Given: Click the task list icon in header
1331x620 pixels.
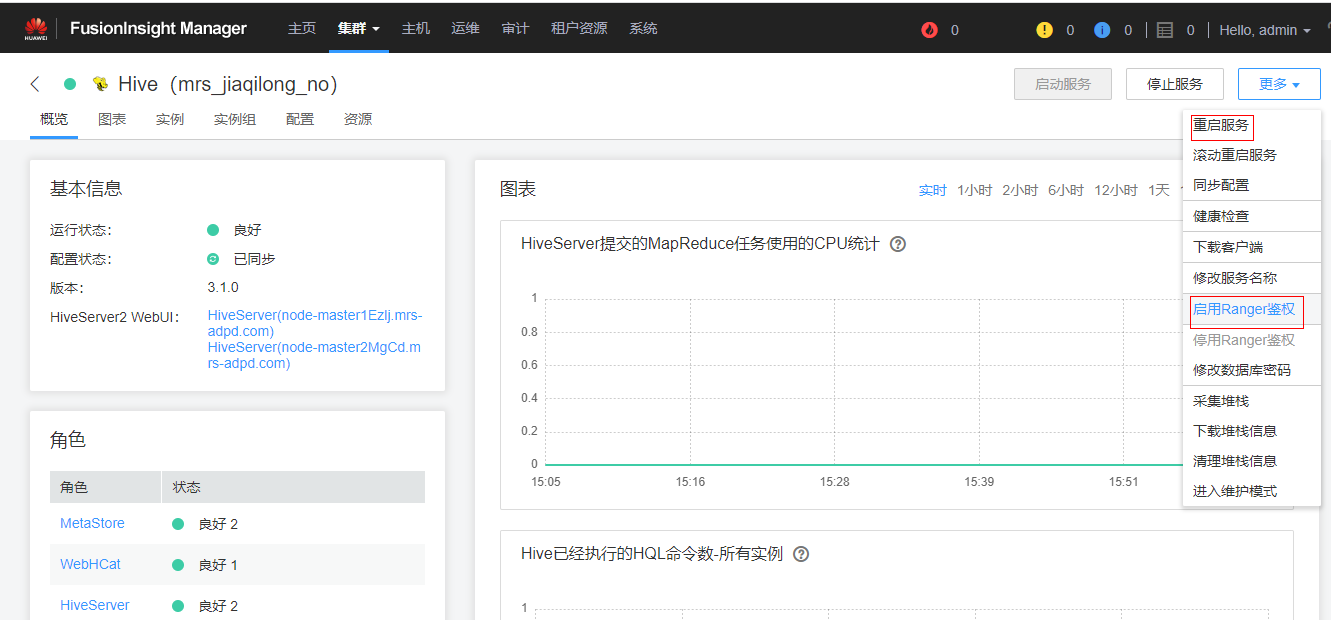Looking at the screenshot, I should [x=1164, y=30].
